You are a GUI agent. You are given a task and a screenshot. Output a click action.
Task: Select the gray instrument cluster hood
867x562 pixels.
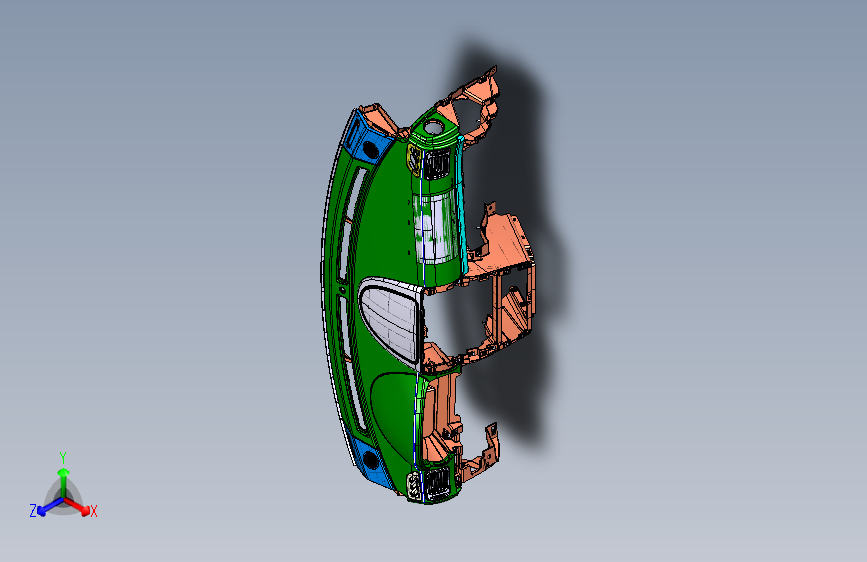(390, 321)
